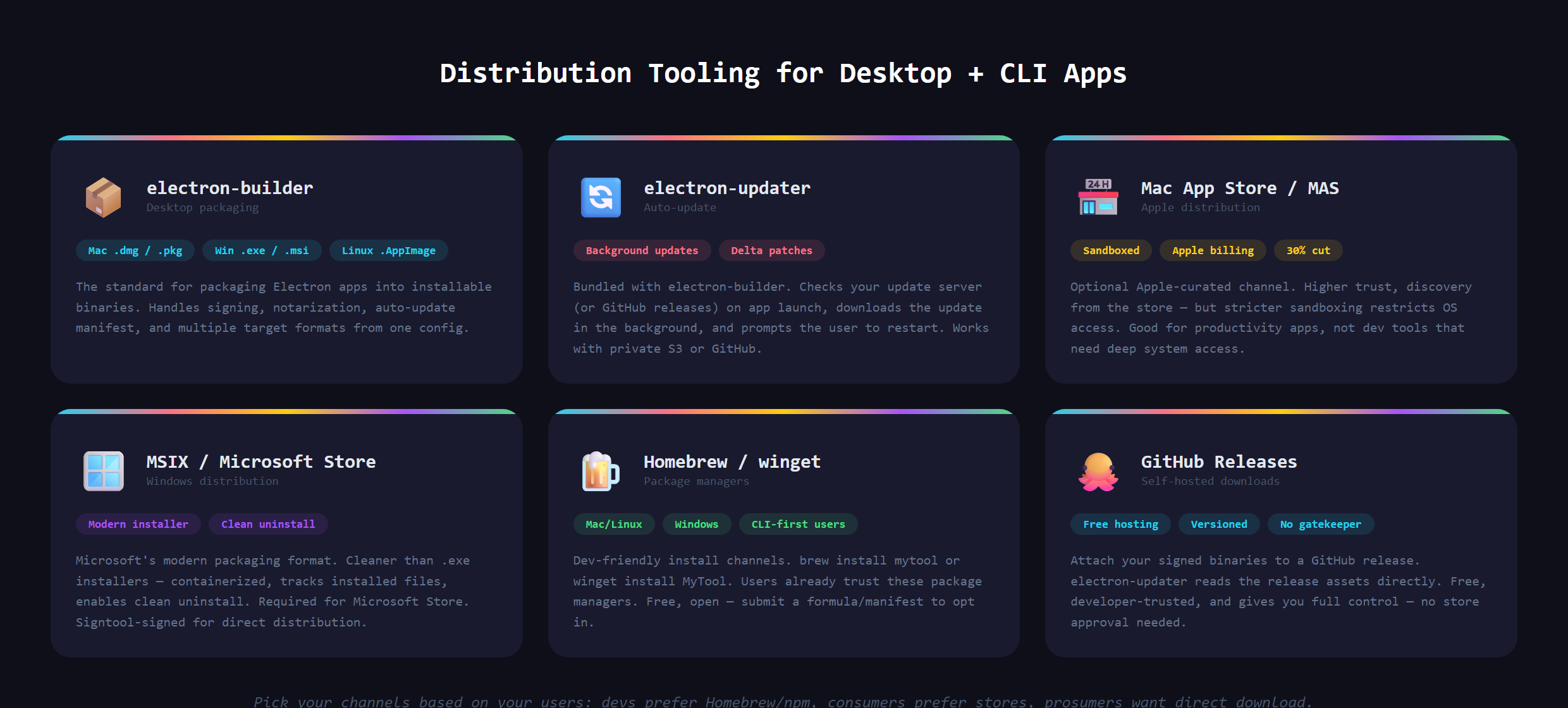Screen dimensions: 1568x708
Task: Click the 'electron-builder' card title
Action: (x=230, y=188)
